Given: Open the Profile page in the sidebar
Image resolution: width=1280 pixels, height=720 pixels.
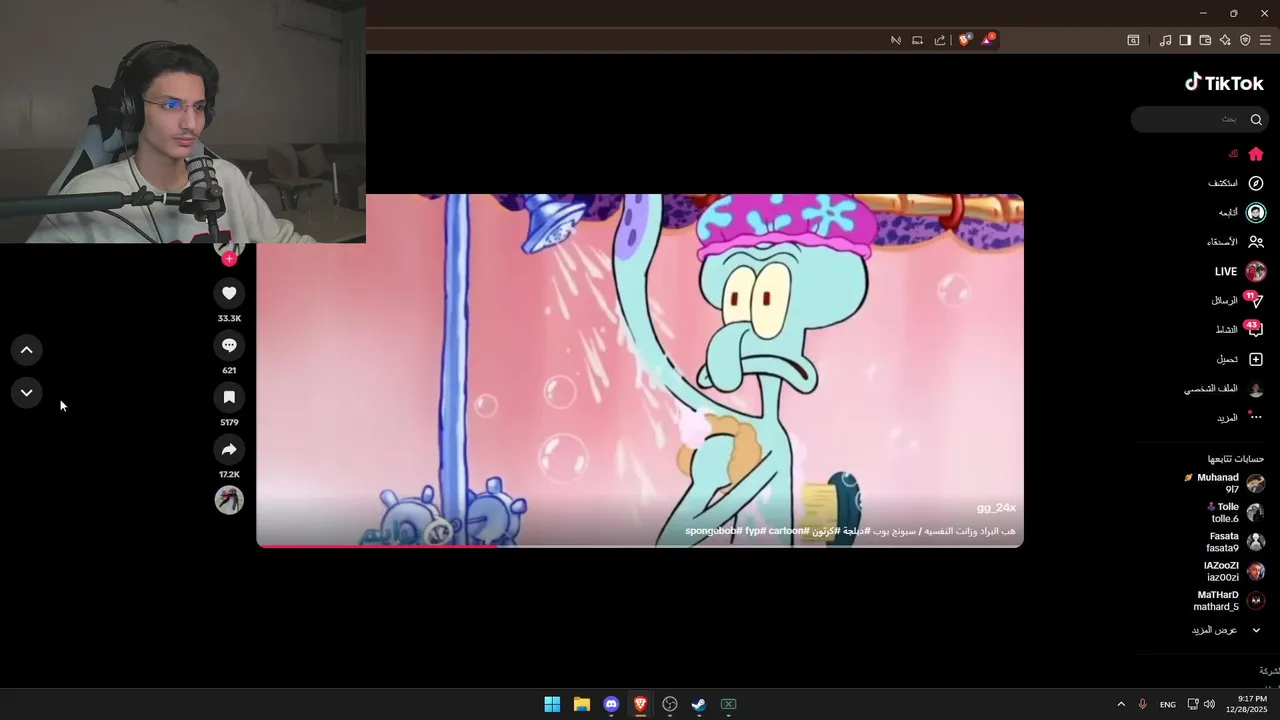Looking at the screenshot, I should 1225,388.
